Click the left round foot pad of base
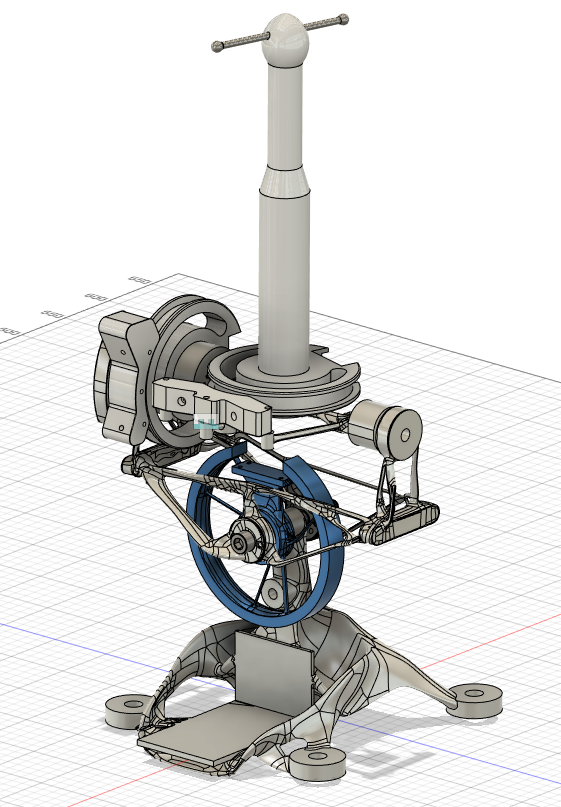 (x=127, y=710)
